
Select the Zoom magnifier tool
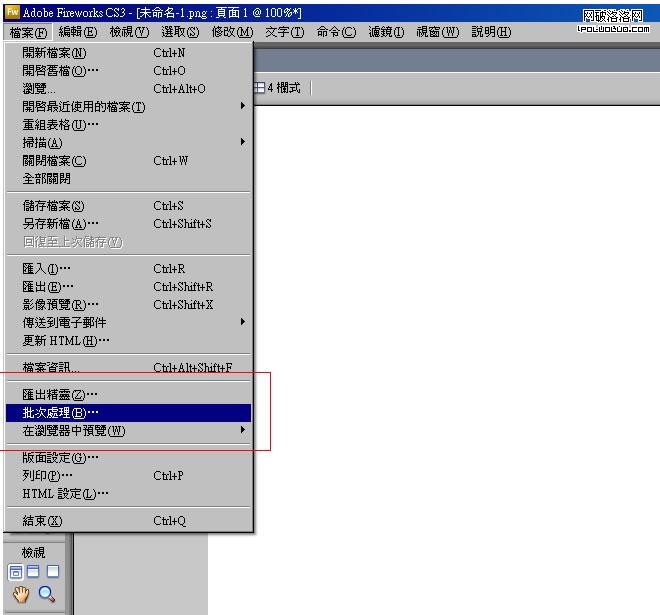[x=47, y=594]
